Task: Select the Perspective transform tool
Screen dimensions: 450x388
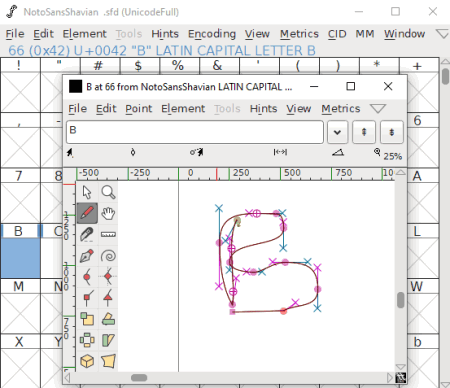Action: [x=108, y=361]
